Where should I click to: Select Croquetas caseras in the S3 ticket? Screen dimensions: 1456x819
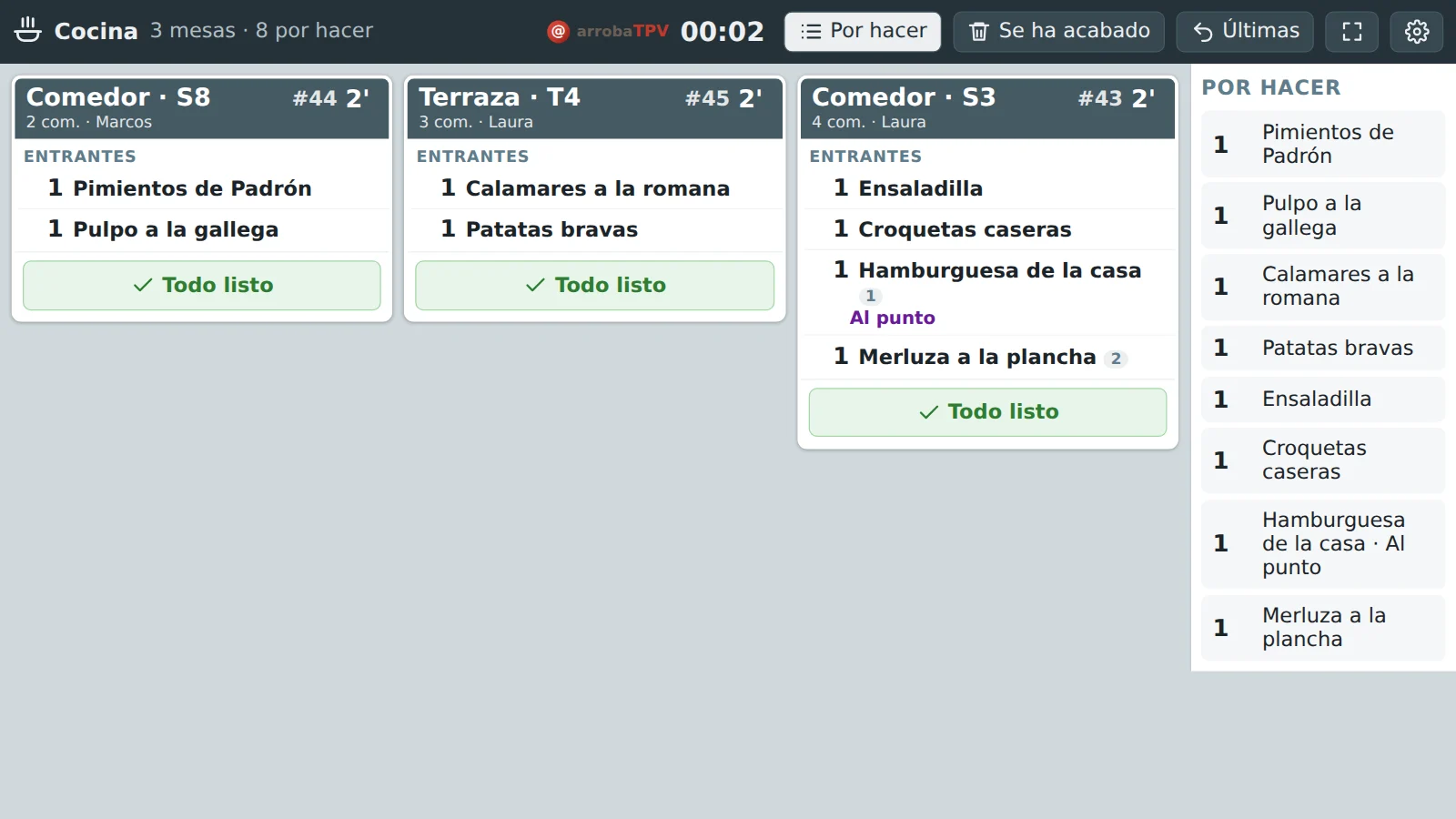[988, 229]
